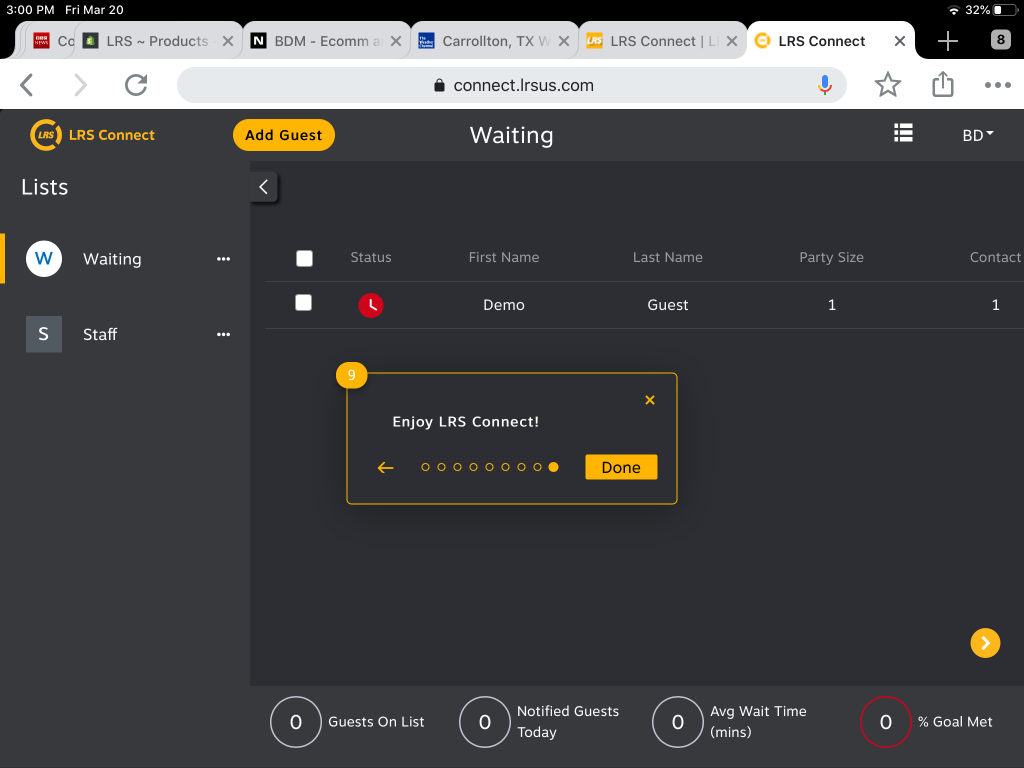Check the Demo Guest row checkbox
Screen dimensions: 1024x768
[304, 304]
